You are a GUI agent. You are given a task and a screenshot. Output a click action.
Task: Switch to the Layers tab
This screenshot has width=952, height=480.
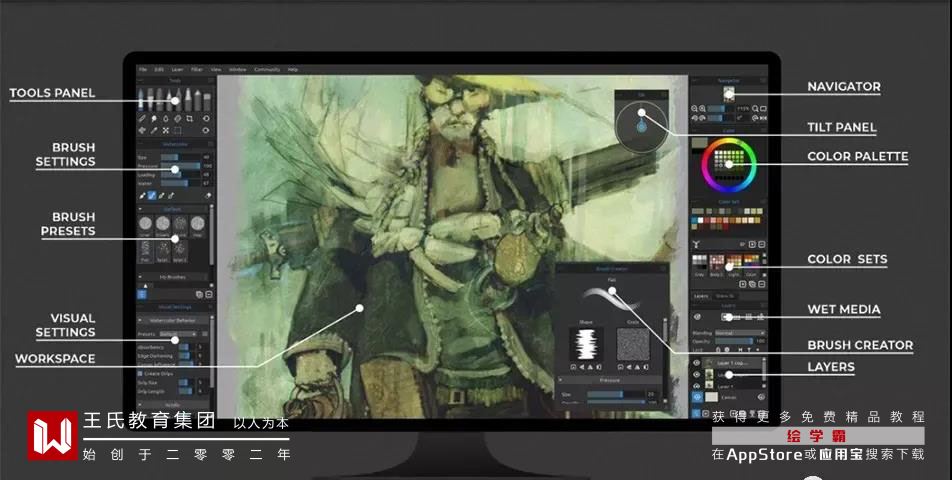click(x=701, y=296)
